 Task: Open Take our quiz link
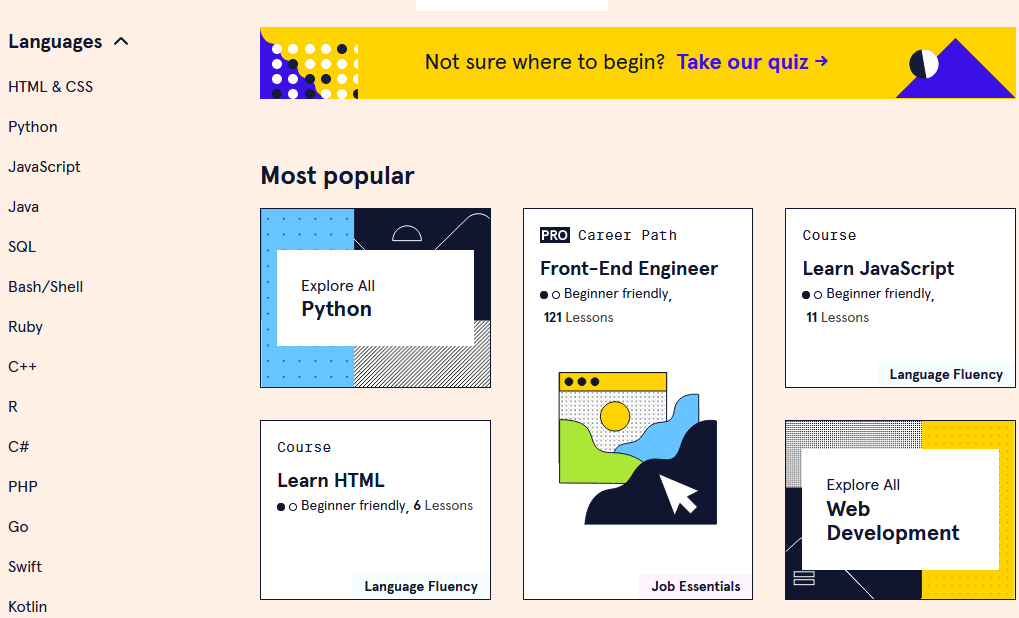(745, 62)
